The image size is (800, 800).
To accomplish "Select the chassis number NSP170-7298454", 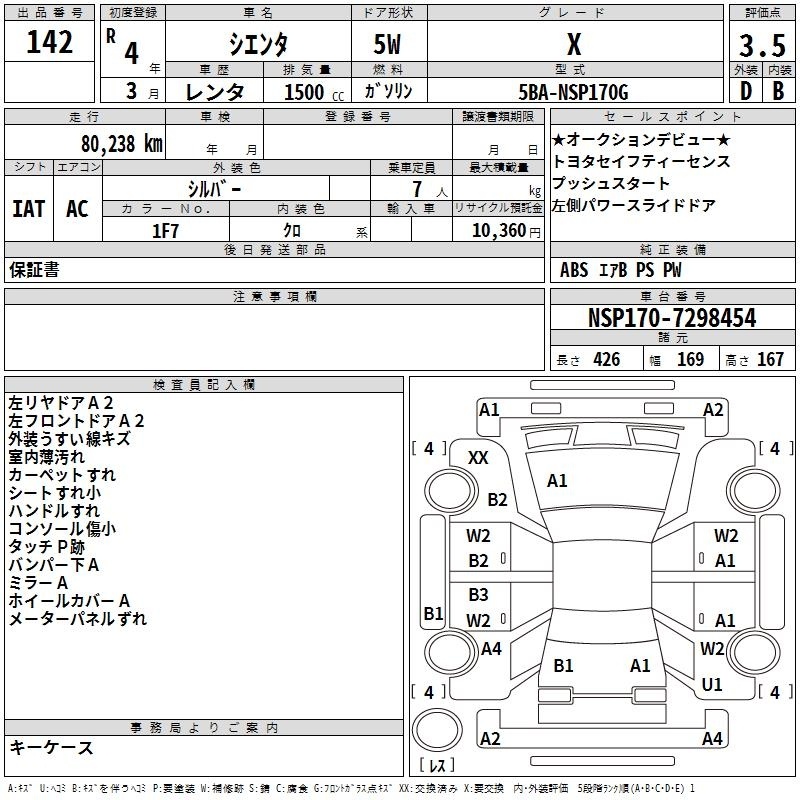I will (672, 318).
